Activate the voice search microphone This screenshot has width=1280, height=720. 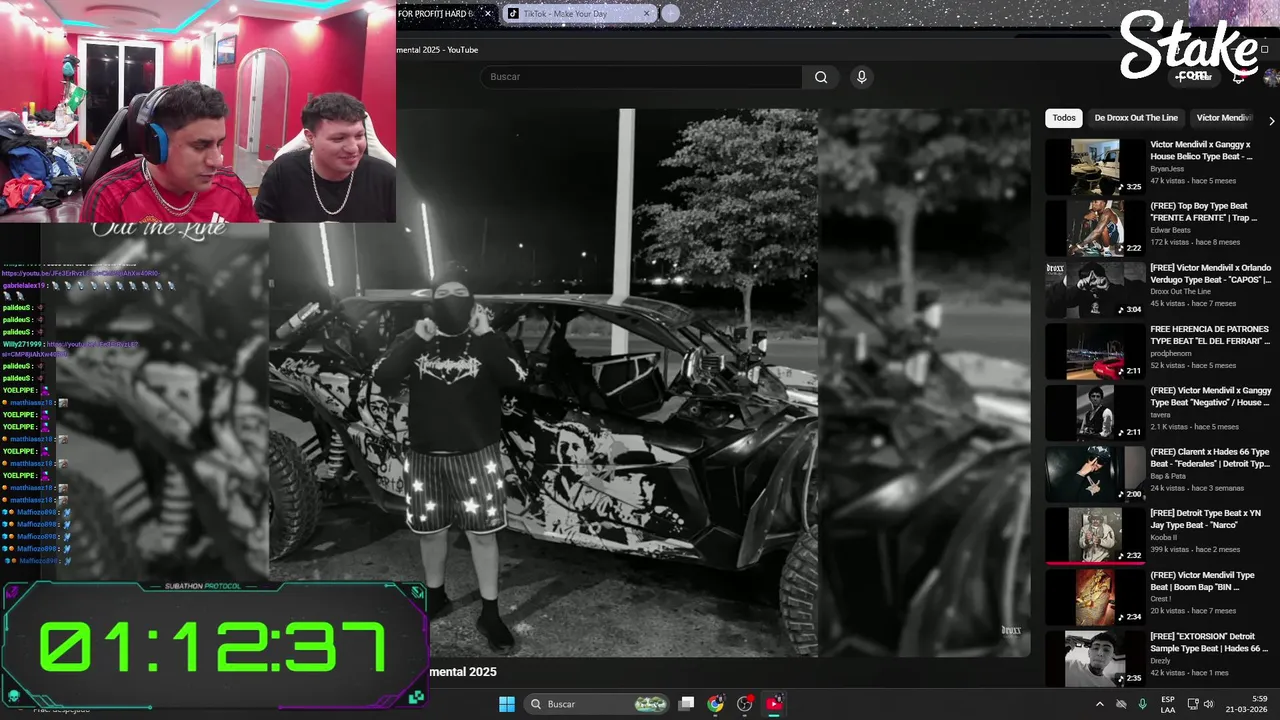(x=861, y=77)
